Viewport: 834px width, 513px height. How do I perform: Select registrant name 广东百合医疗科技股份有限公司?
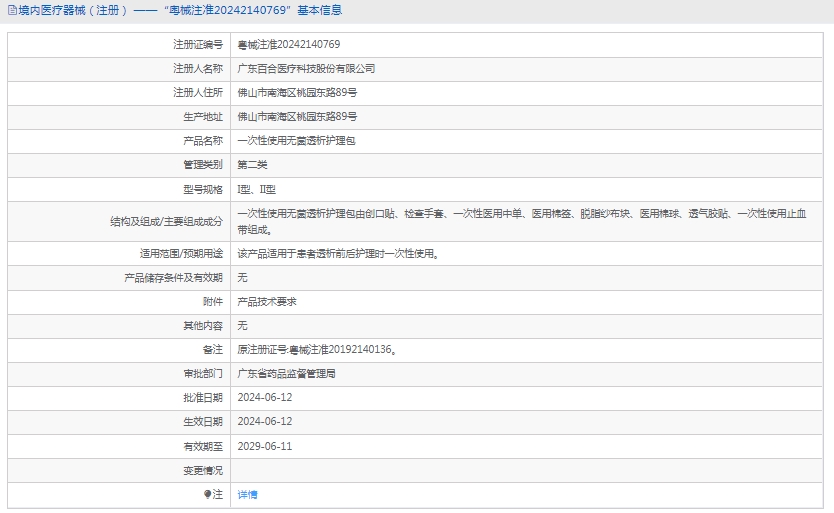pos(306,69)
